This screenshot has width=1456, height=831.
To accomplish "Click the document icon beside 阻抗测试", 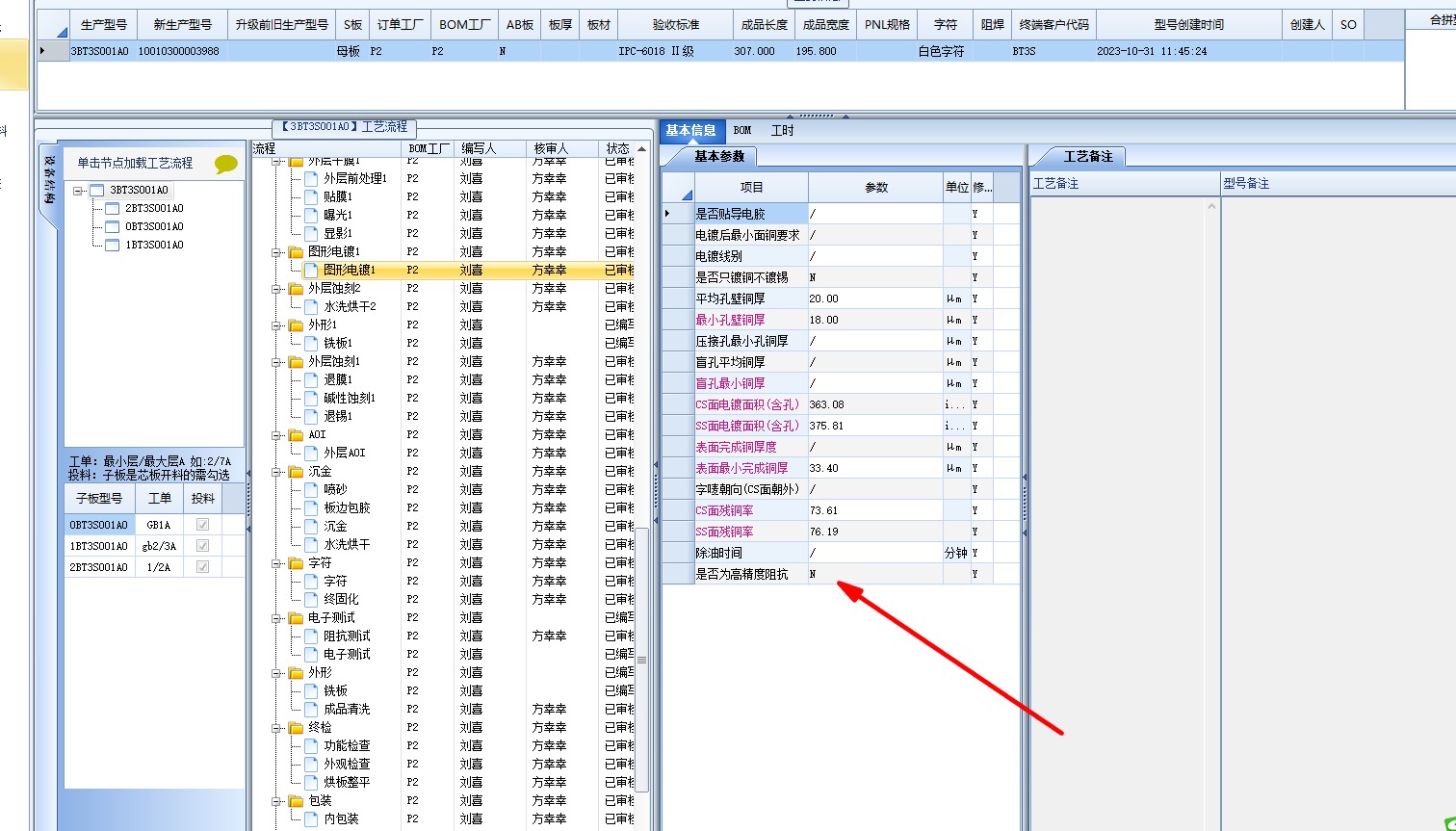I will click(x=311, y=636).
